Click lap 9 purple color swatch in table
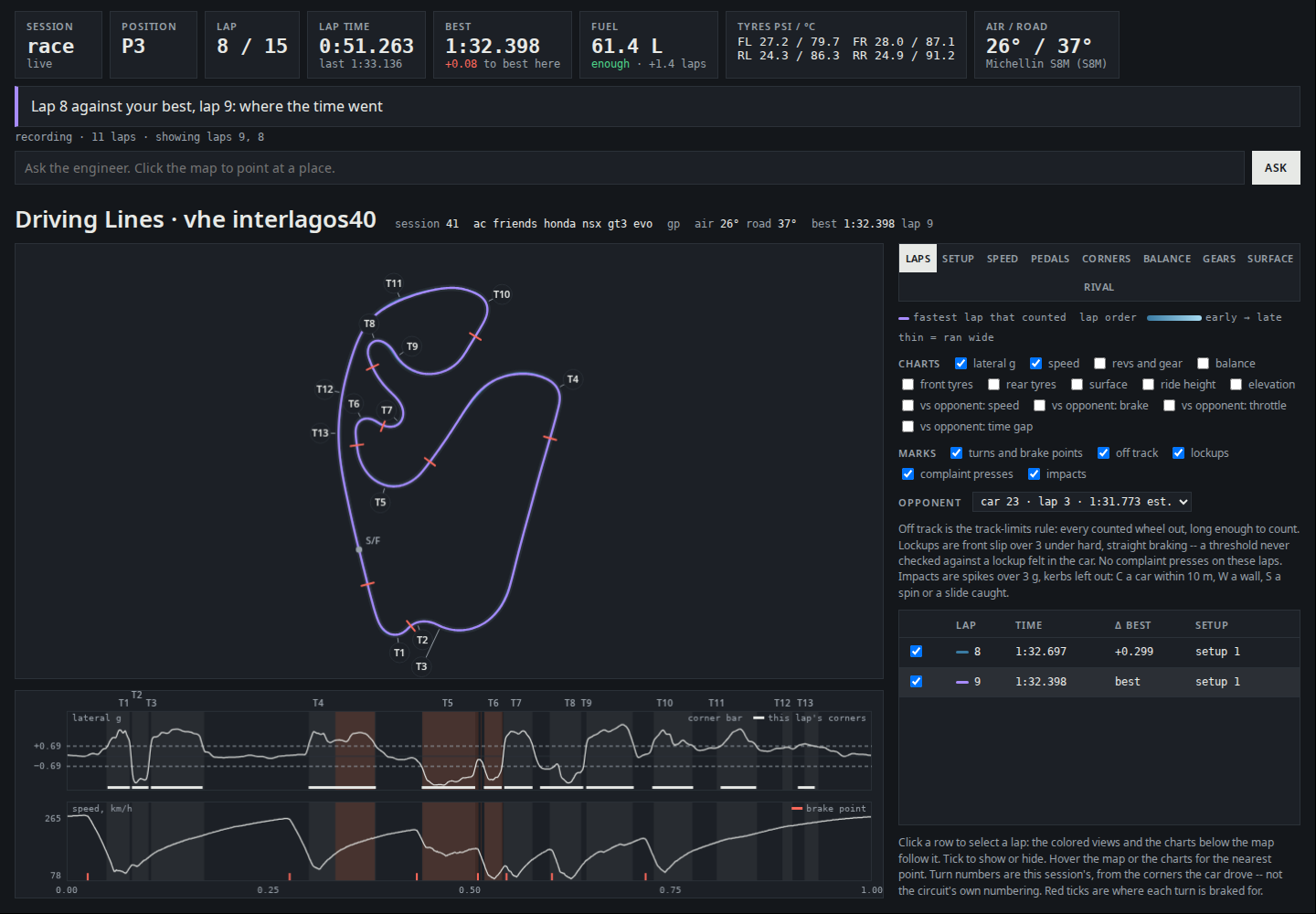This screenshot has height=914, width=1316. coord(962,683)
